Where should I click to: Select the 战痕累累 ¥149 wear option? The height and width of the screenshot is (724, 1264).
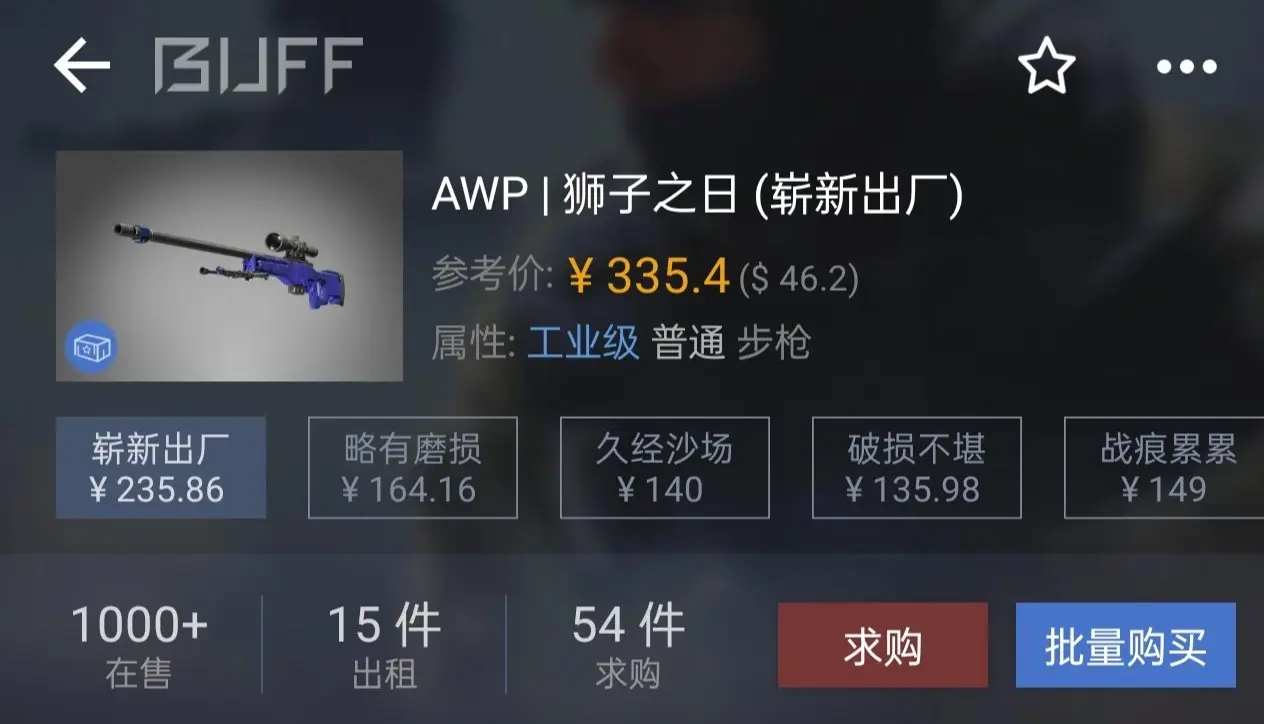click(1164, 468)
